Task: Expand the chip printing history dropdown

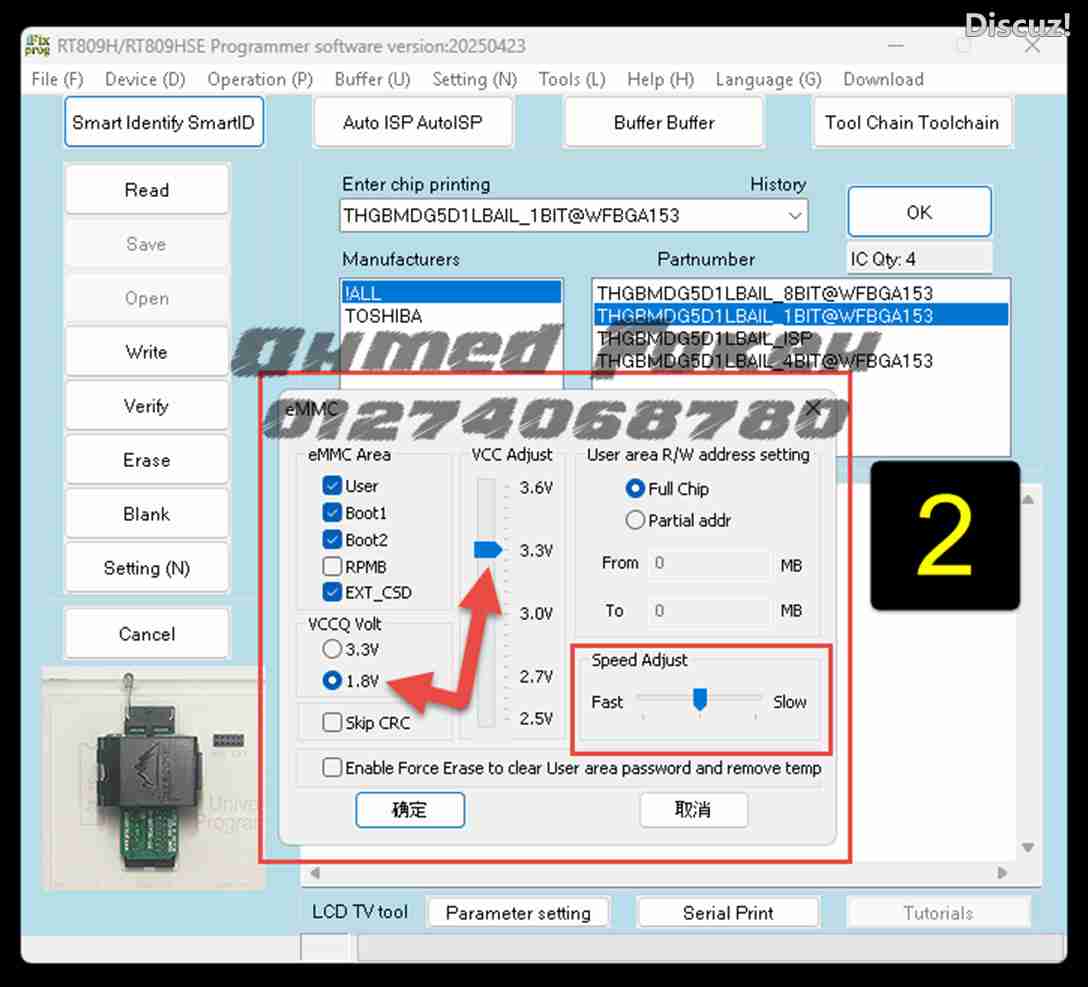Action: [795, 216]
